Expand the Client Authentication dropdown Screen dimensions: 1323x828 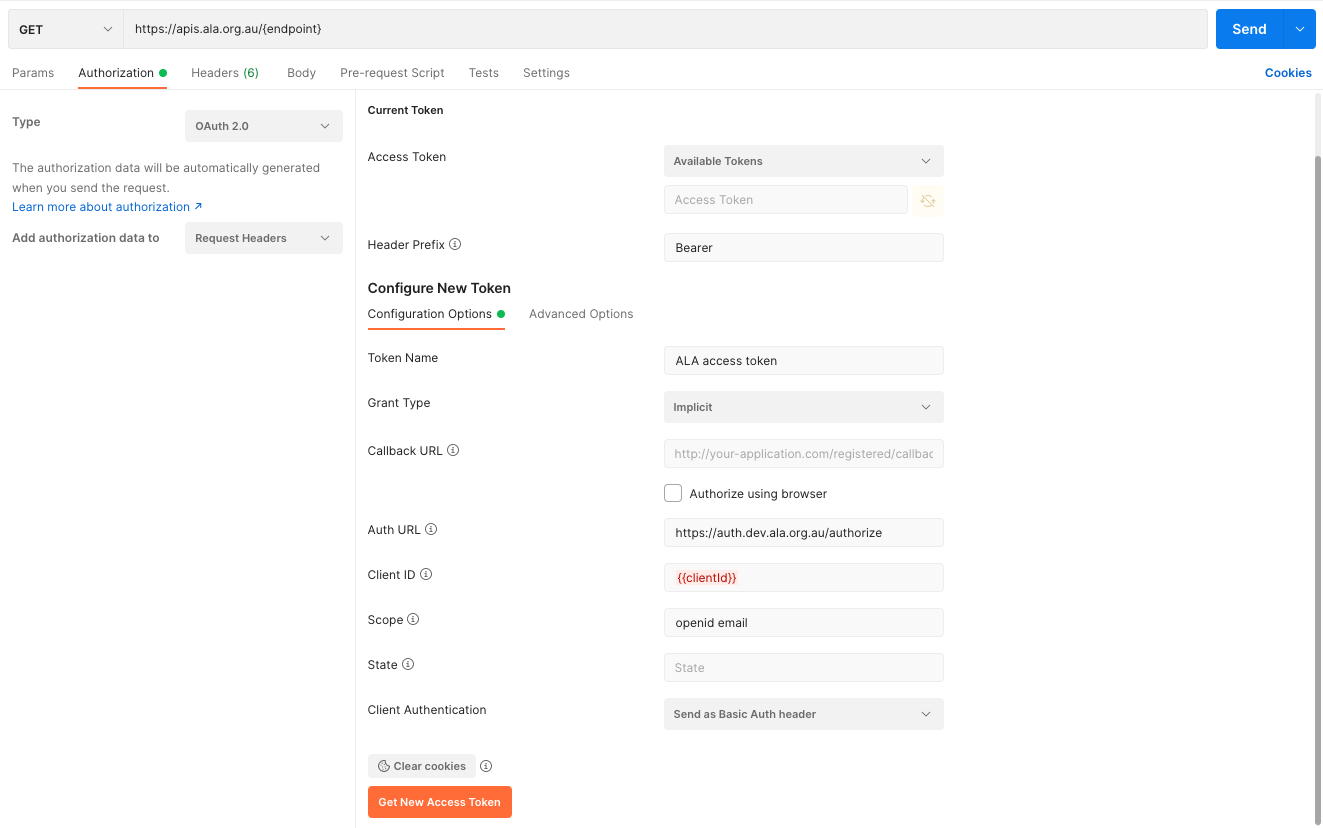pos(803,714)
